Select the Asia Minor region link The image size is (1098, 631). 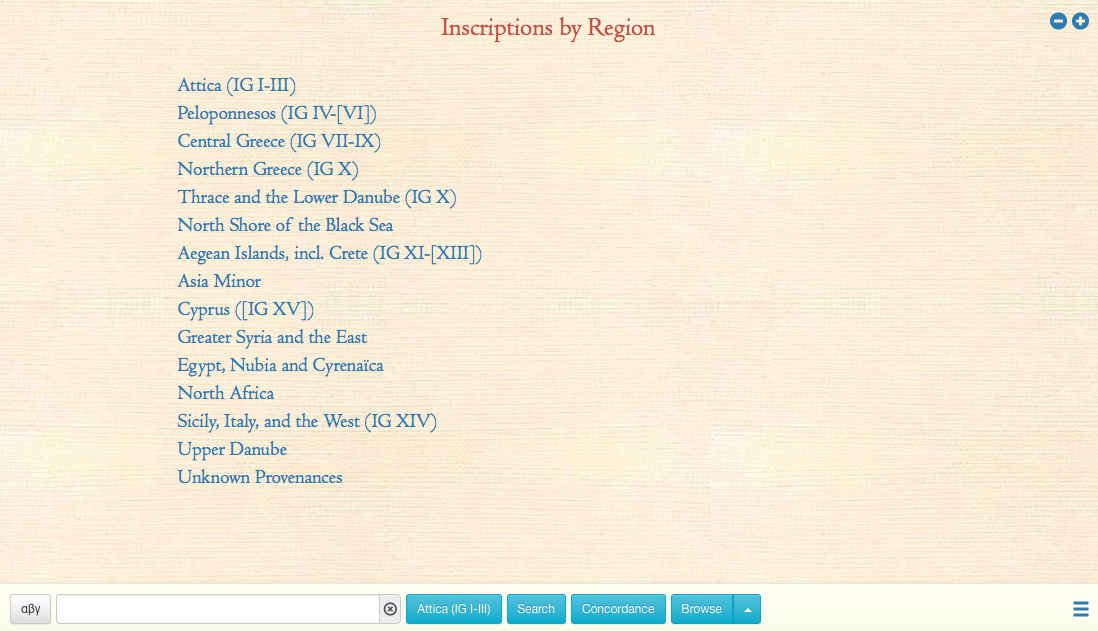[x=219, y=282]
